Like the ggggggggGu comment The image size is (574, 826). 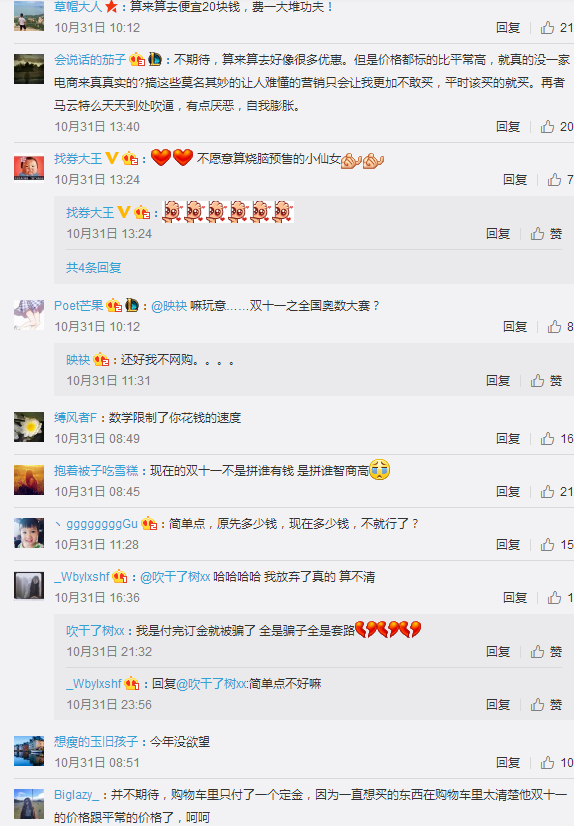tap(557, 544)
